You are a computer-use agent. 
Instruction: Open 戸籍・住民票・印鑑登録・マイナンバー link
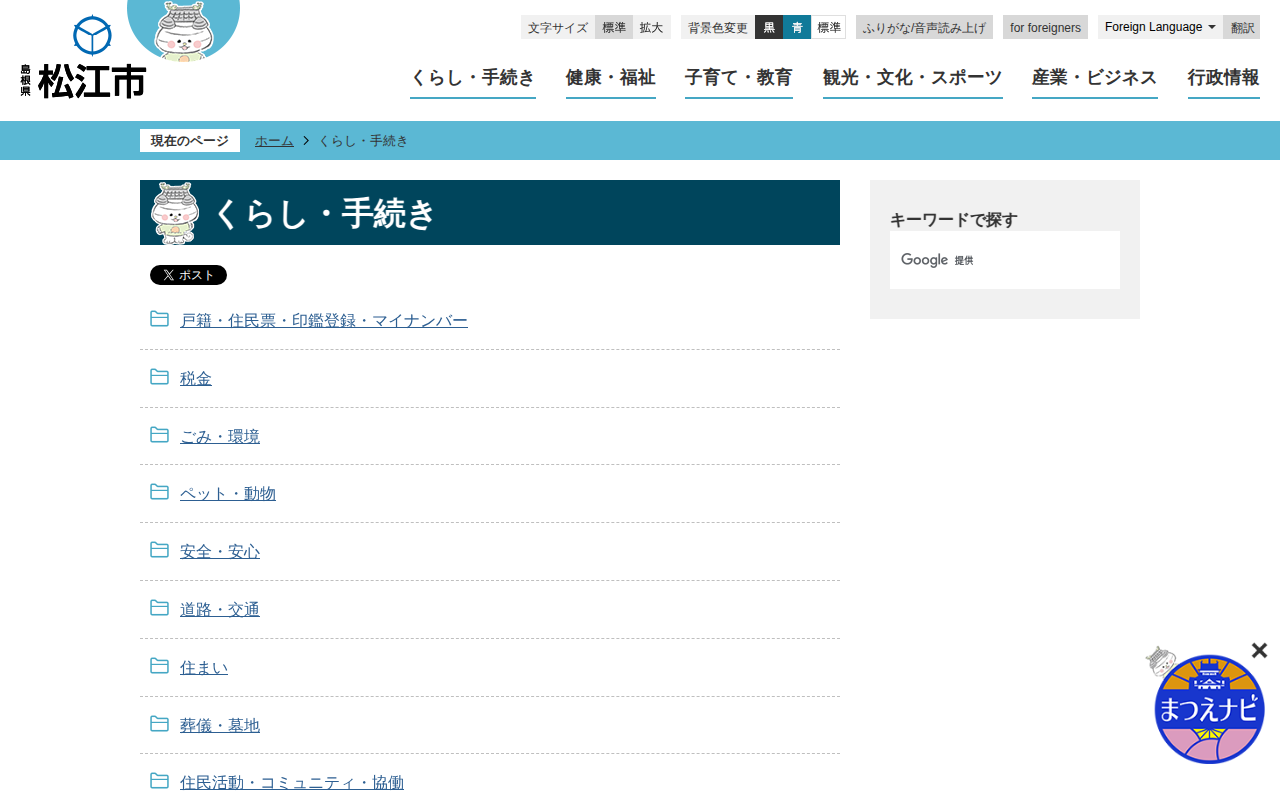coord(324,320)
